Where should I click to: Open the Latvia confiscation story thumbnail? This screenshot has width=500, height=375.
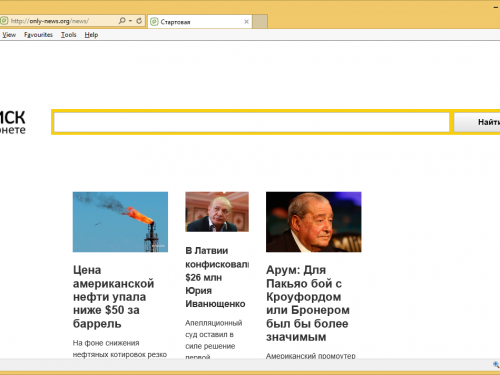point(217,212)
